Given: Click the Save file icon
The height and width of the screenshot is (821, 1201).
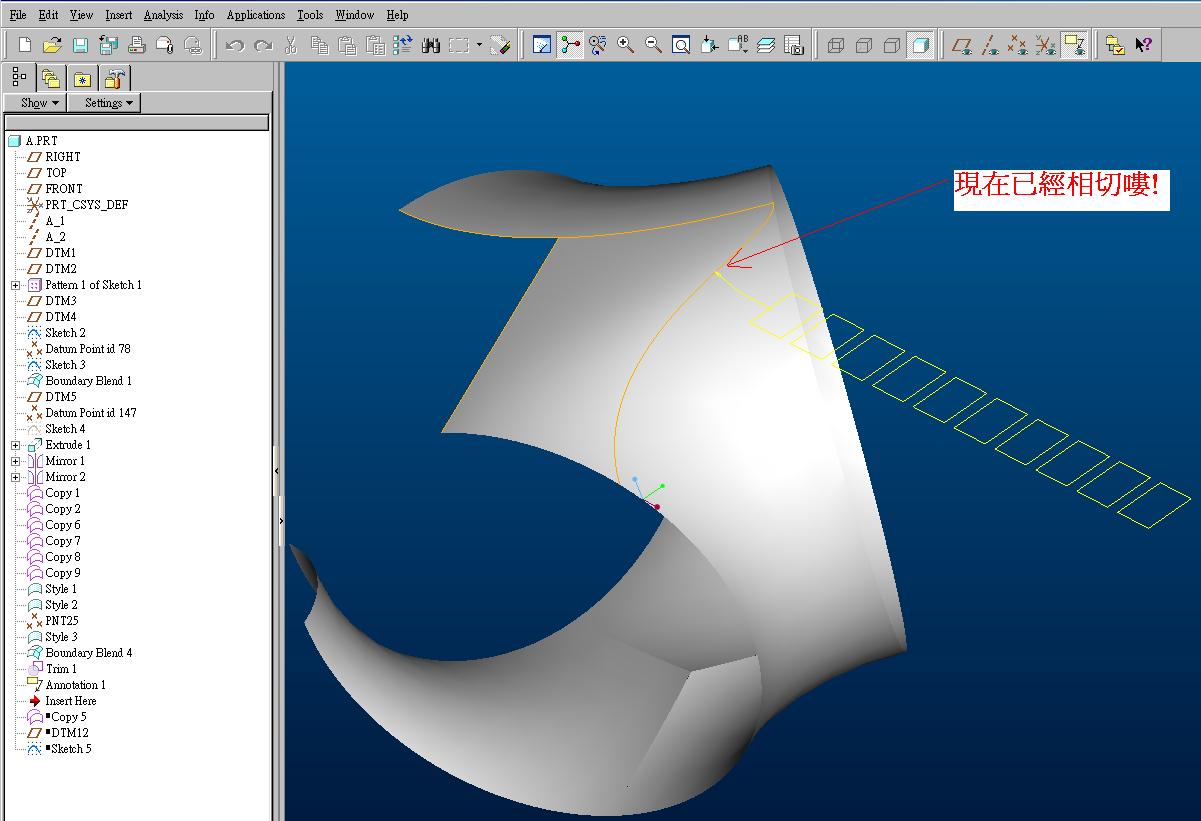Looking at the screenshot, I should [x=80, y=45].
